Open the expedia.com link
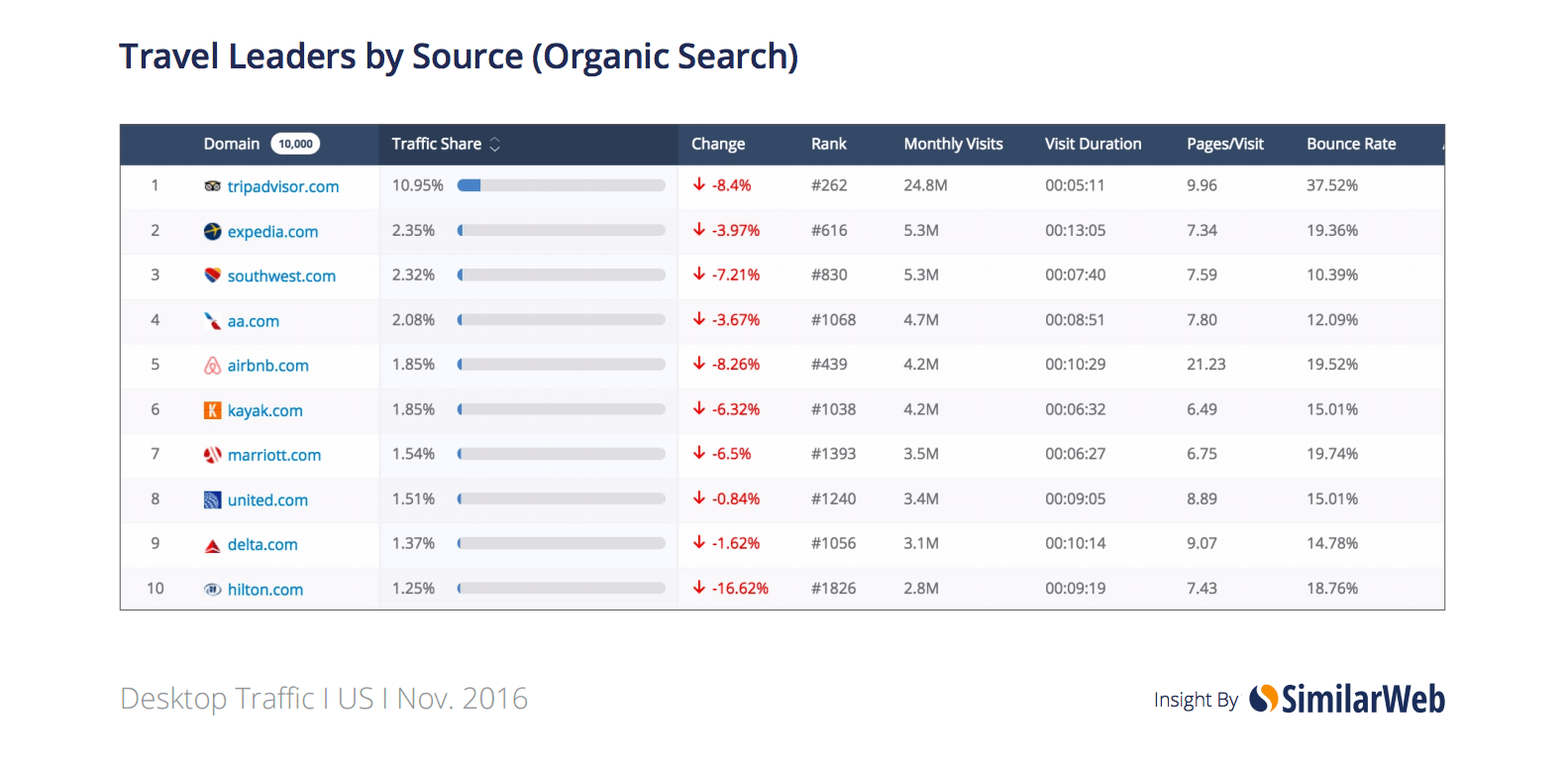 point(273,232)
